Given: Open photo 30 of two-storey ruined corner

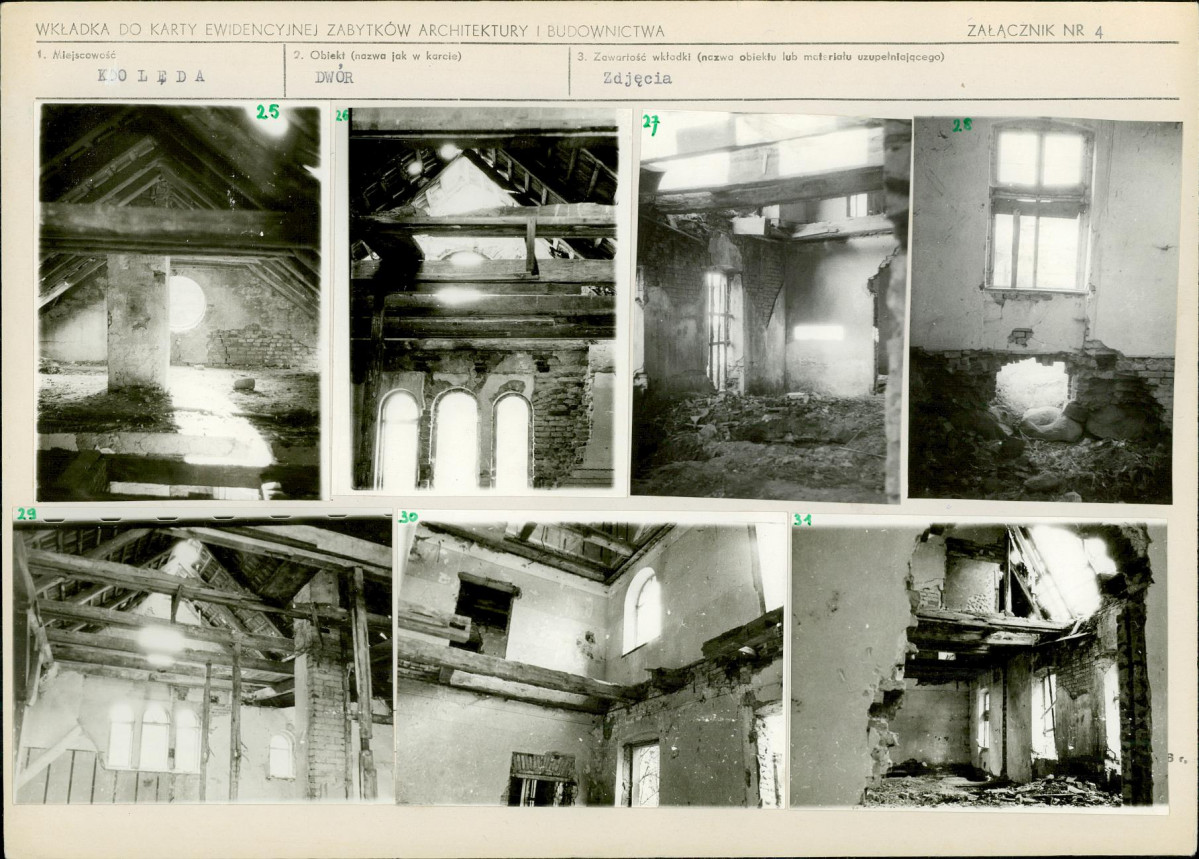Looking at the screenshot, I should pos(591,662).
